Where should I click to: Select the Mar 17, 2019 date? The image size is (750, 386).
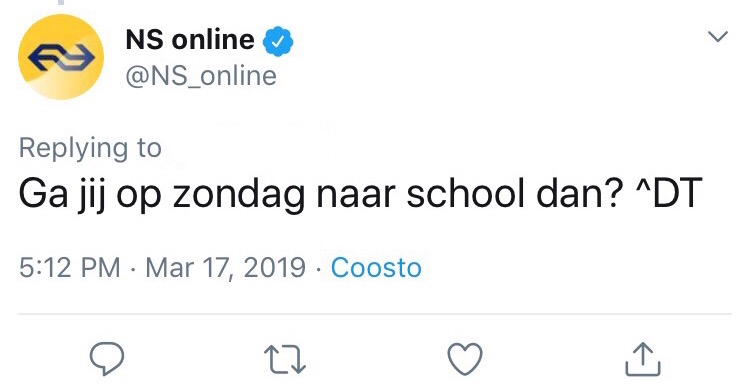coord(225,268)
